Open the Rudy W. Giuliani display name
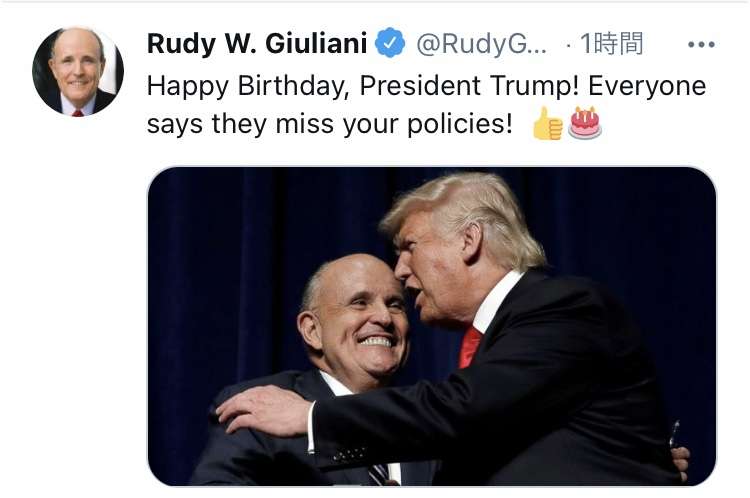 point(256,44)
